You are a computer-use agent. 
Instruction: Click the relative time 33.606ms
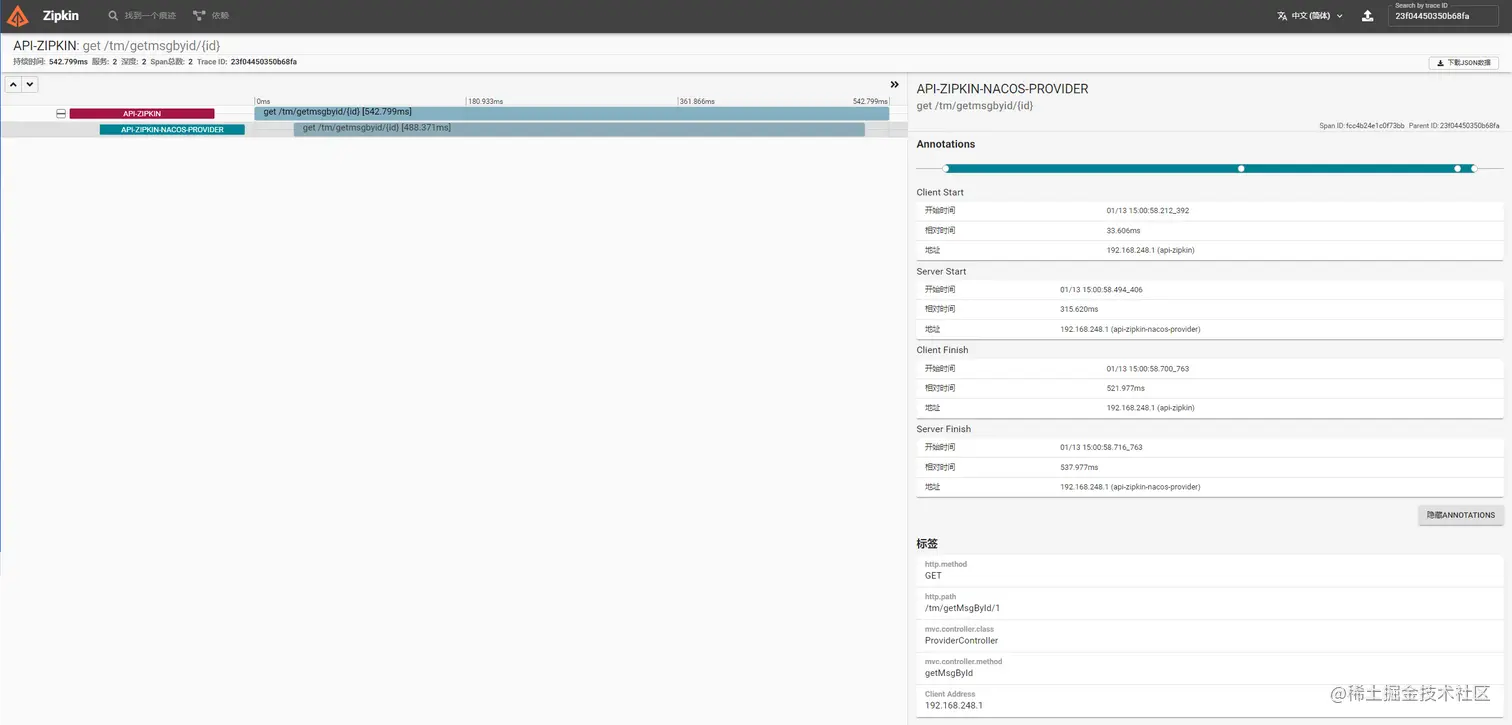pyautogui.click(x=1123, y=231)
